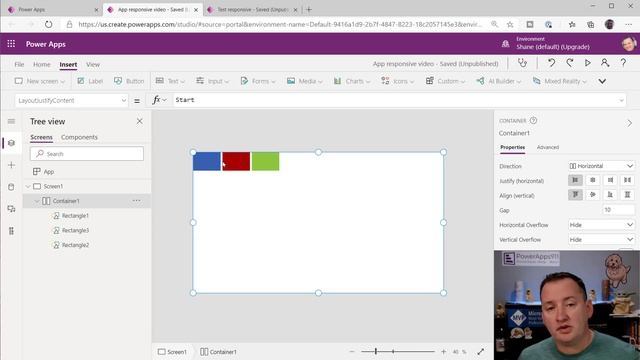Set Align vertical to Center
The height and width of the screenshot is (360, 640).
coord(593,195)
